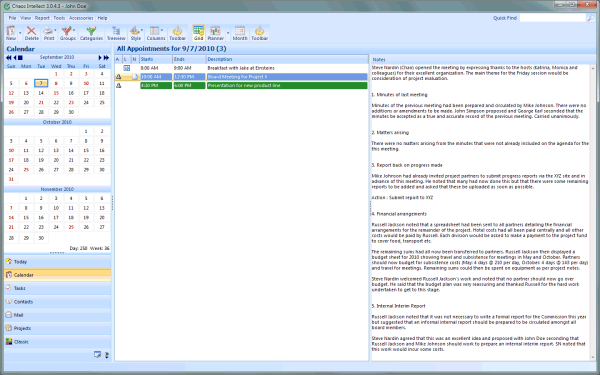Open the Tools menu
The width and height of the screenshot is (600, 375).
[x=59, y=18]
